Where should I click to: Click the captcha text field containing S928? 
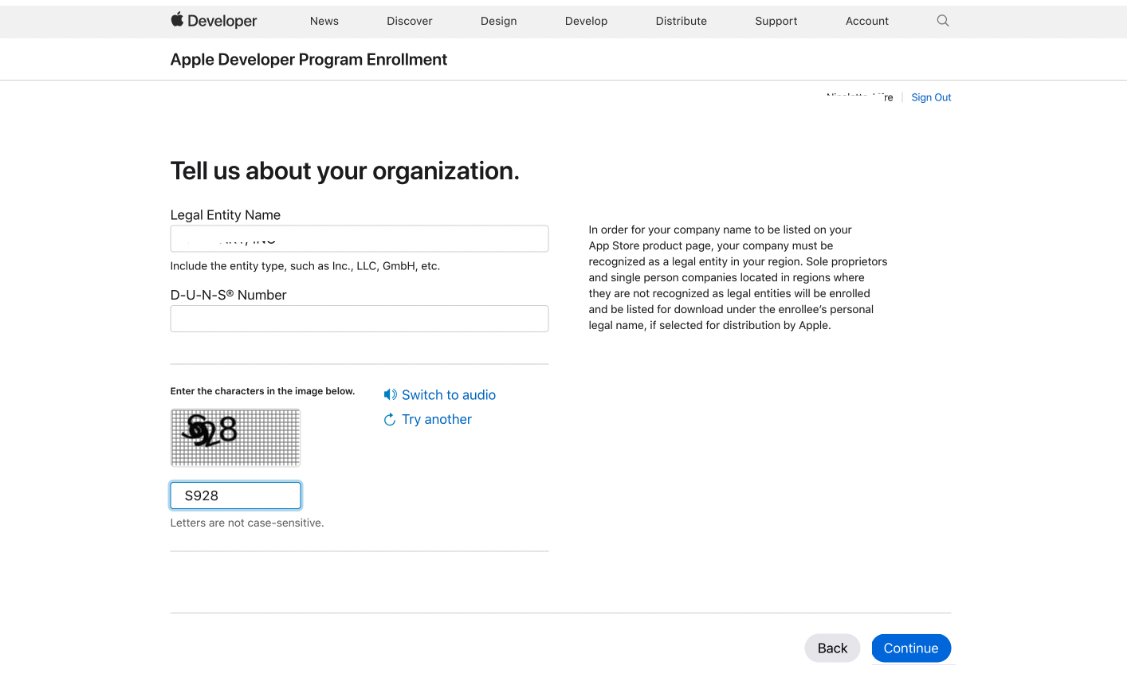coord(236,495)
